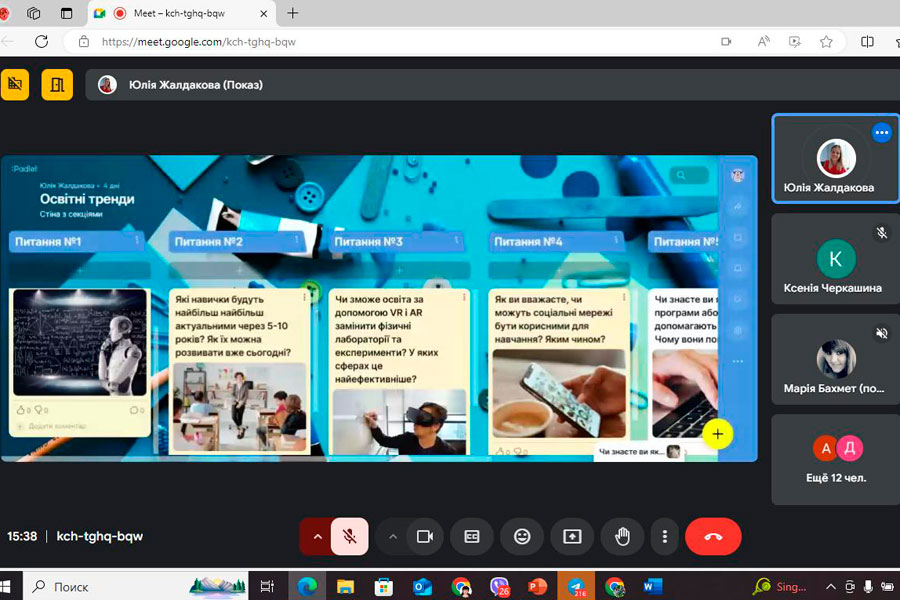
Task: Click the present screen button
Action: (x=572, y=536)
